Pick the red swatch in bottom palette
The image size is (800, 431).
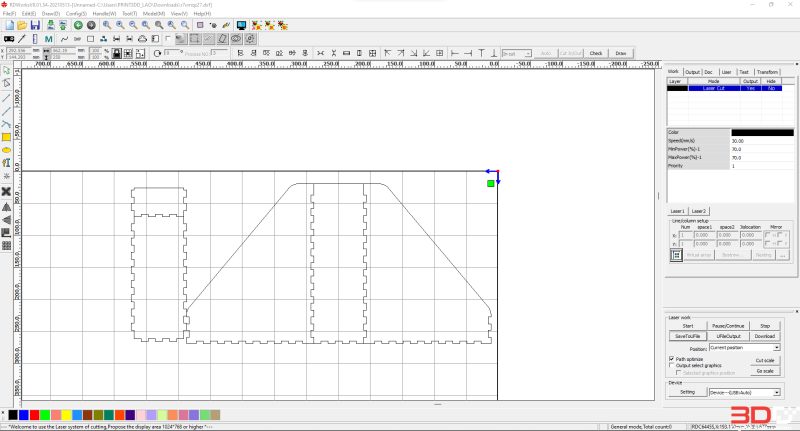[34, 415]
